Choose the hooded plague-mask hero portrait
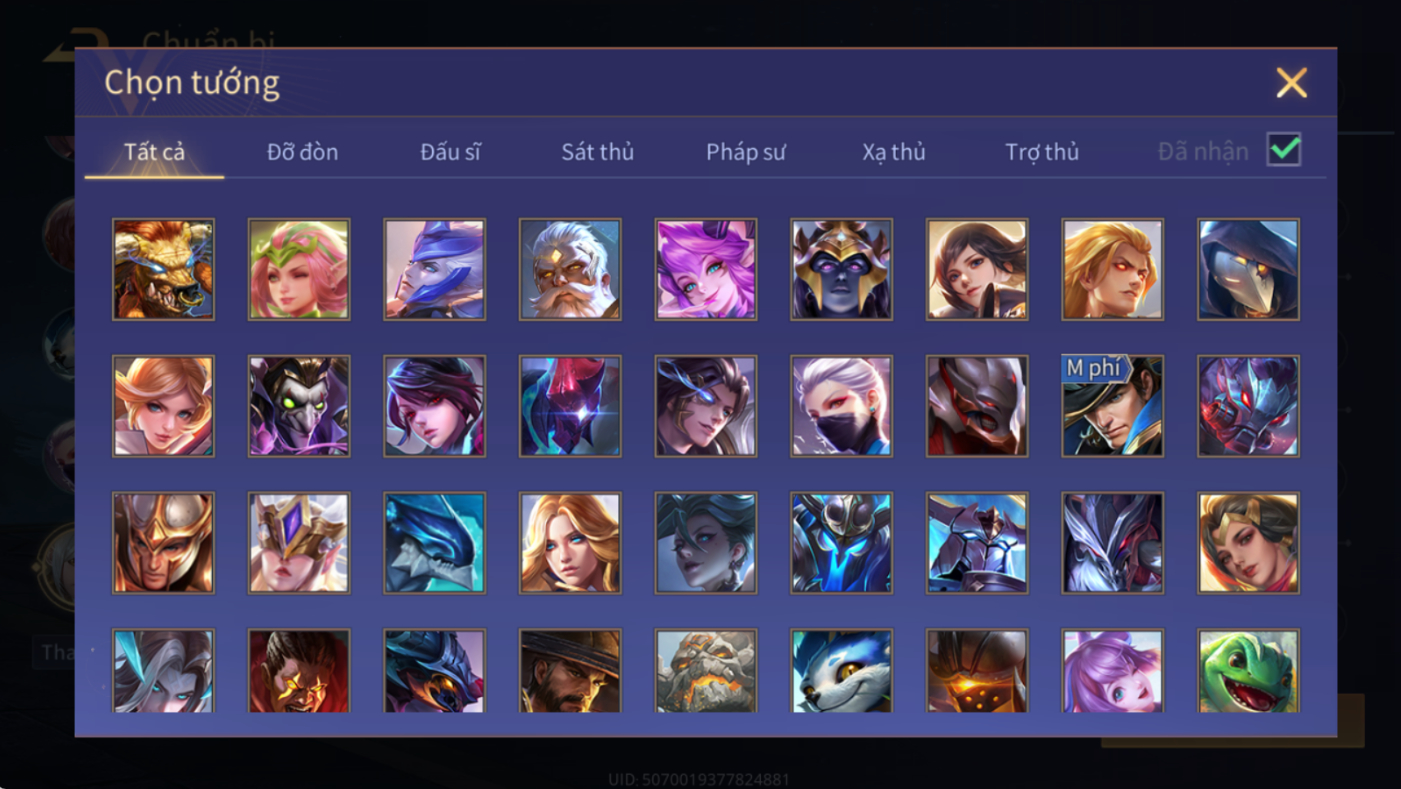 [x=1249, y=270]
